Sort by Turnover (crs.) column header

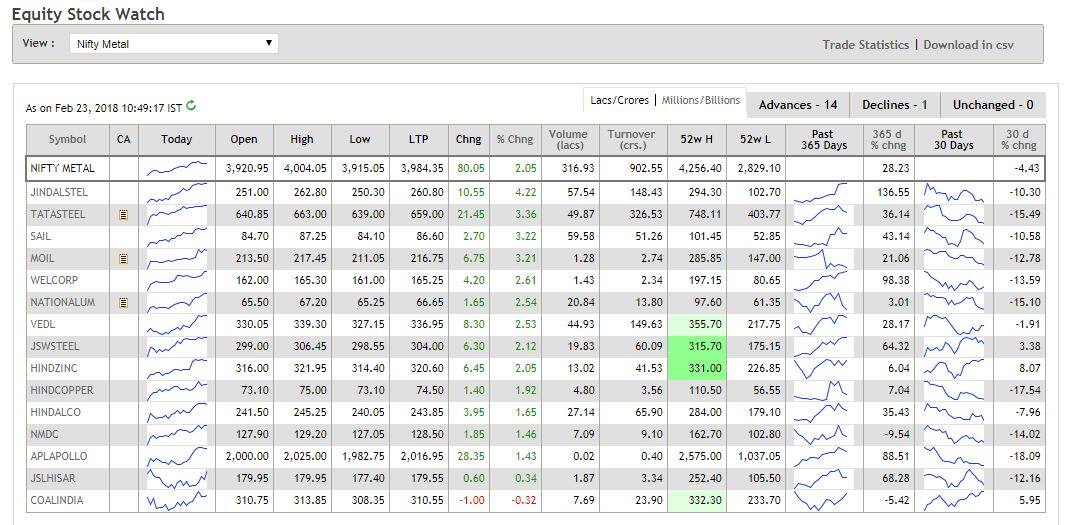631,139
